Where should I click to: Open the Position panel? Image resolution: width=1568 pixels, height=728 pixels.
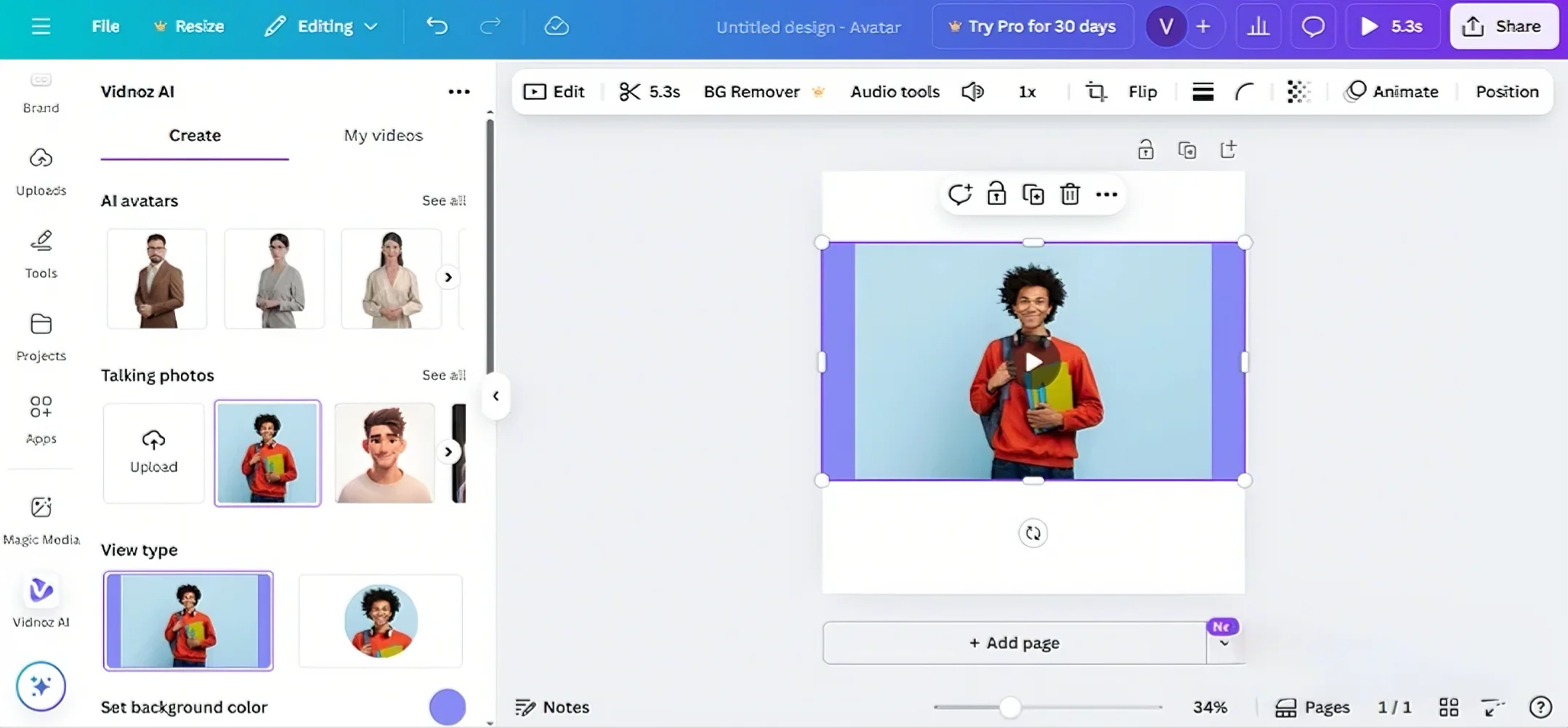pos(1507,92)
